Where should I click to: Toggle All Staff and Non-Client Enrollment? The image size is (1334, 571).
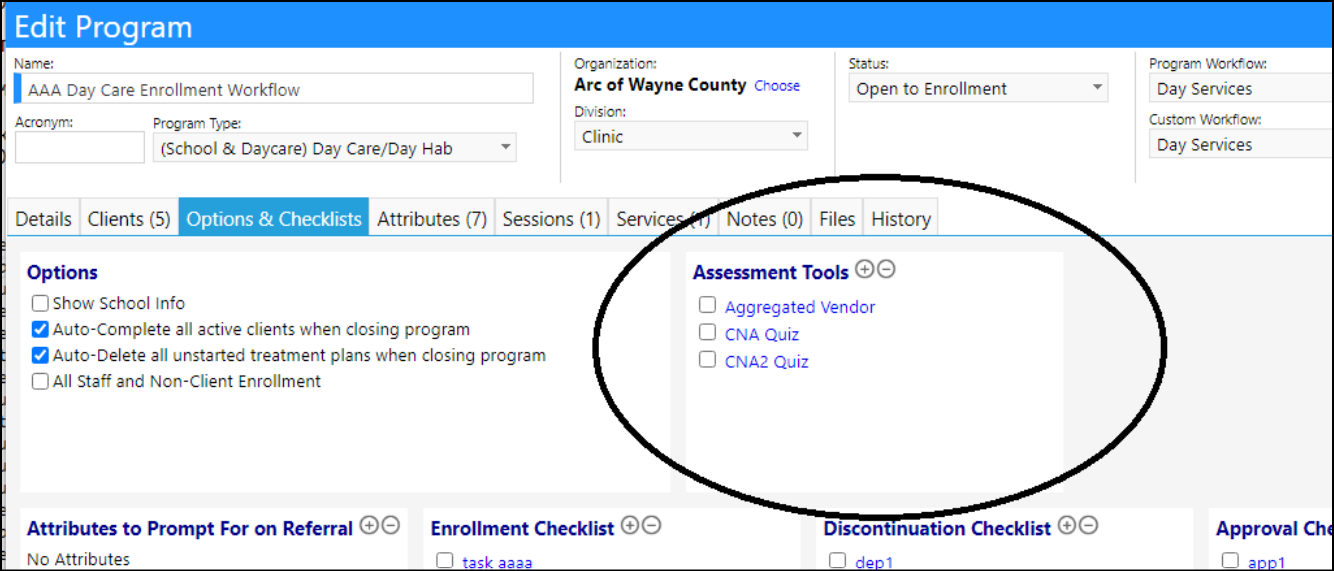(40, 381)
